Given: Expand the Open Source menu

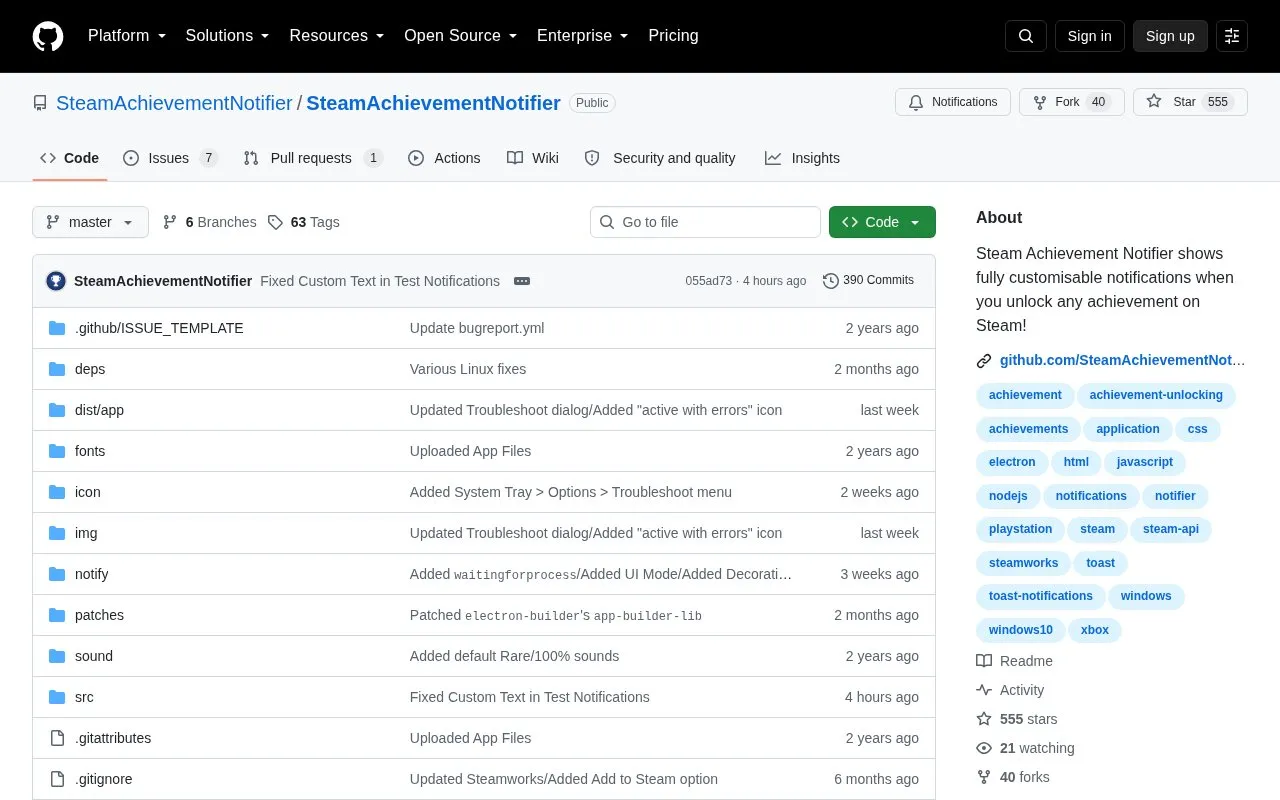Looking at the screenshot, I should (461, 36).
